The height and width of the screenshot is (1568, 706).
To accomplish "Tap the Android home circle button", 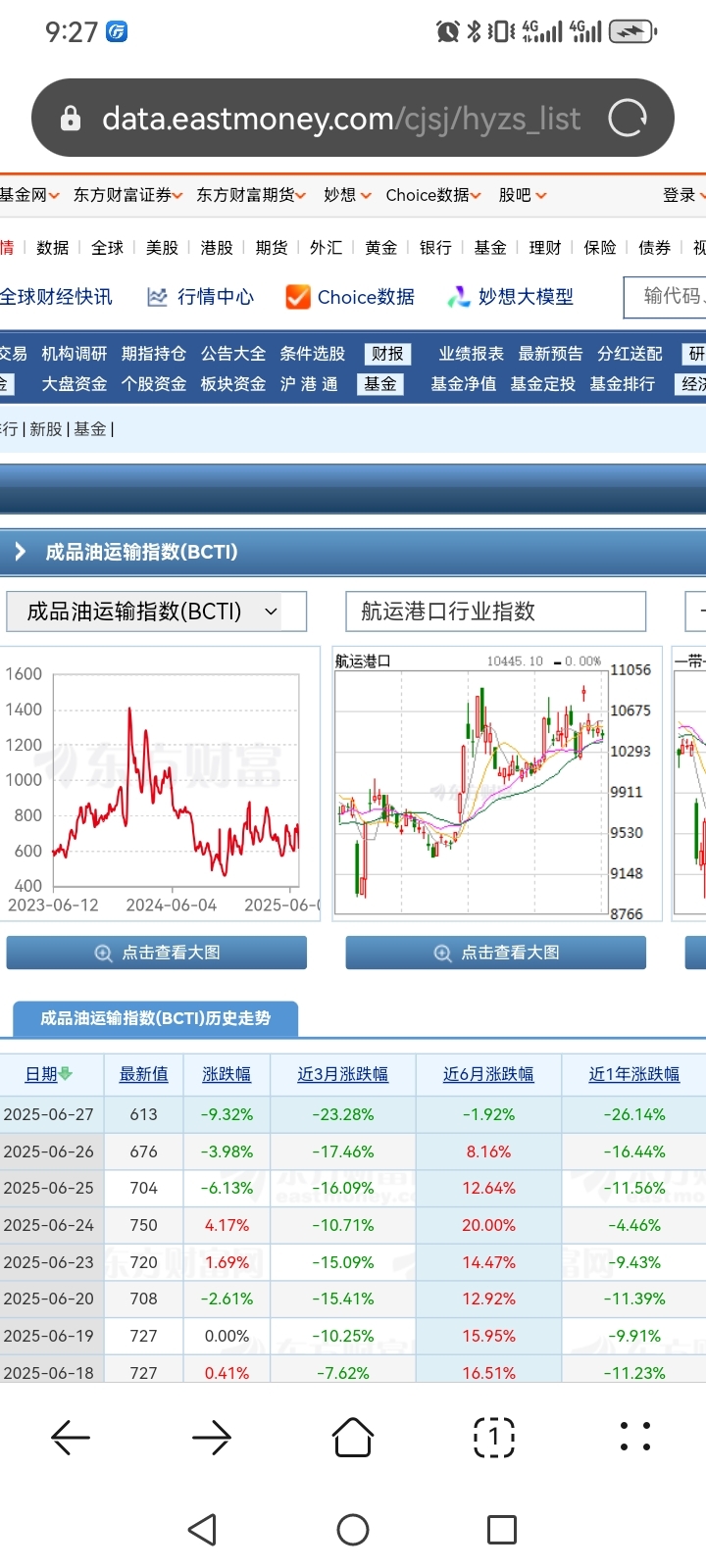I will (x=353, y=1530).
